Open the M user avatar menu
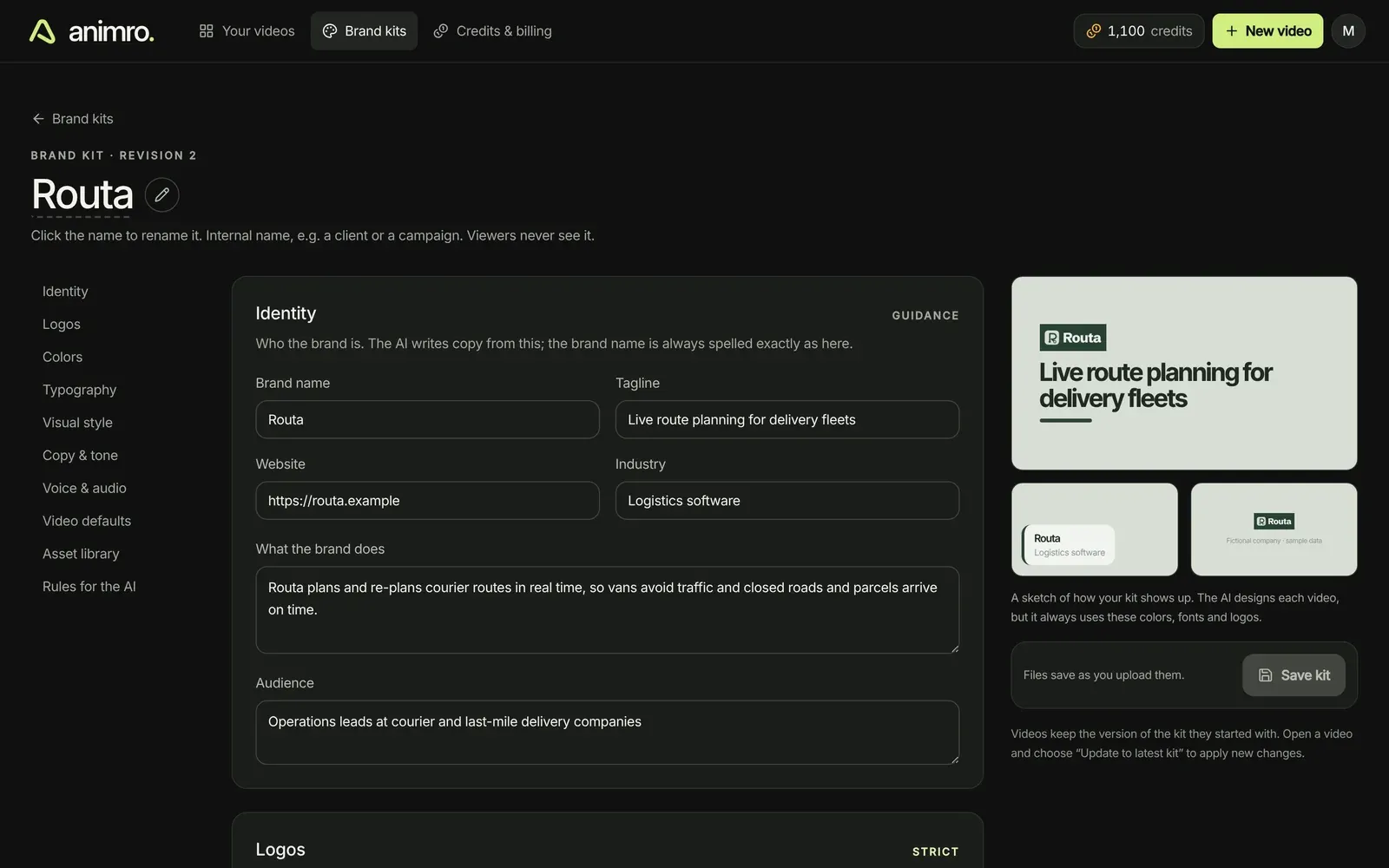 pyautogui.click(x=1348, y=31)
